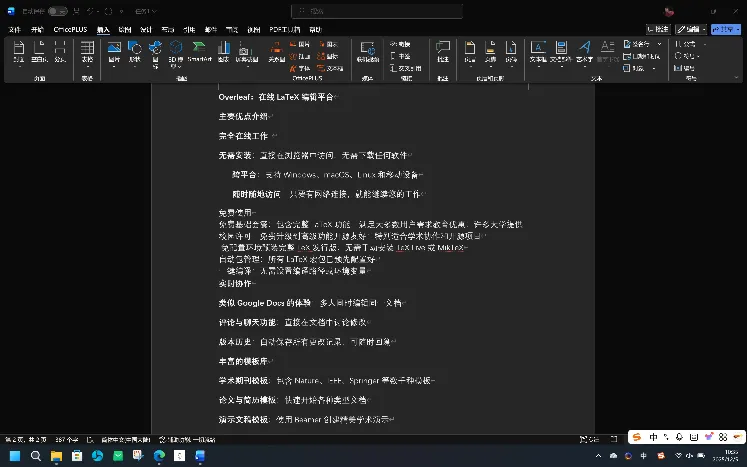The height and width of the screenshot is (467, 747).
Task: Open Microsoft Edge from the taskbar
Action: 159,456
